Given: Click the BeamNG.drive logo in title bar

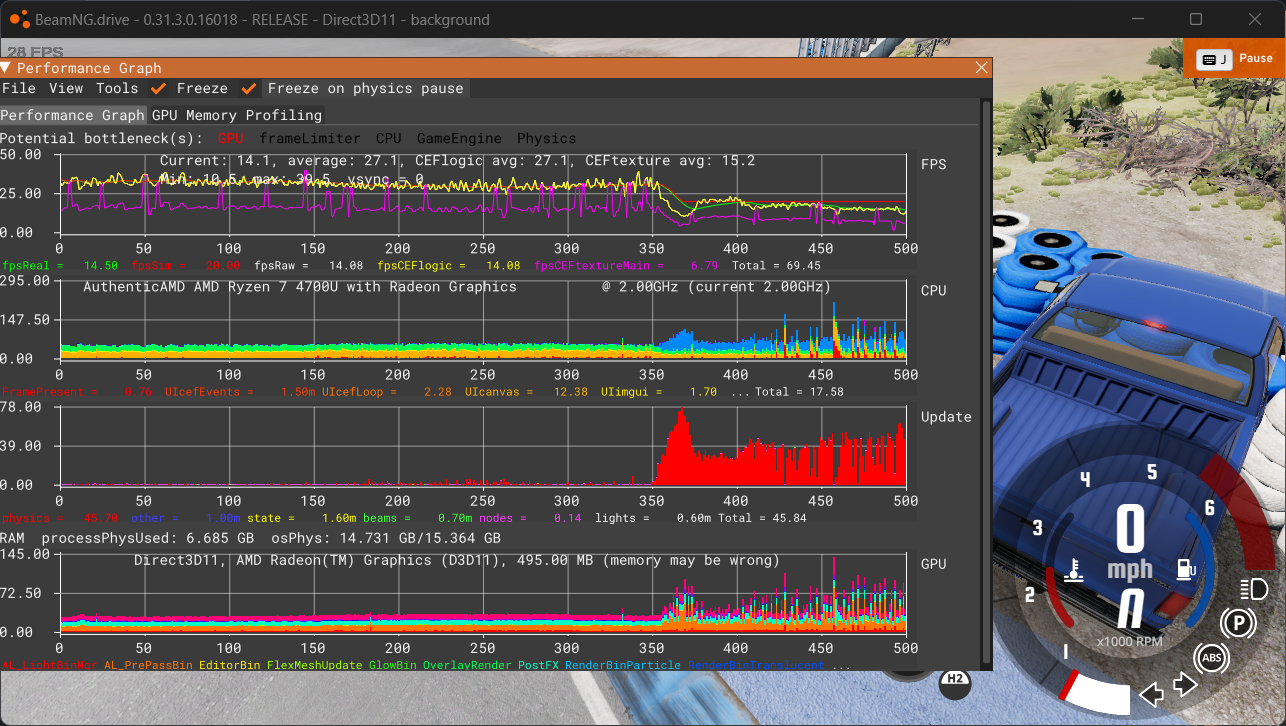Looking at the screenshot, I should coord(19,19).
